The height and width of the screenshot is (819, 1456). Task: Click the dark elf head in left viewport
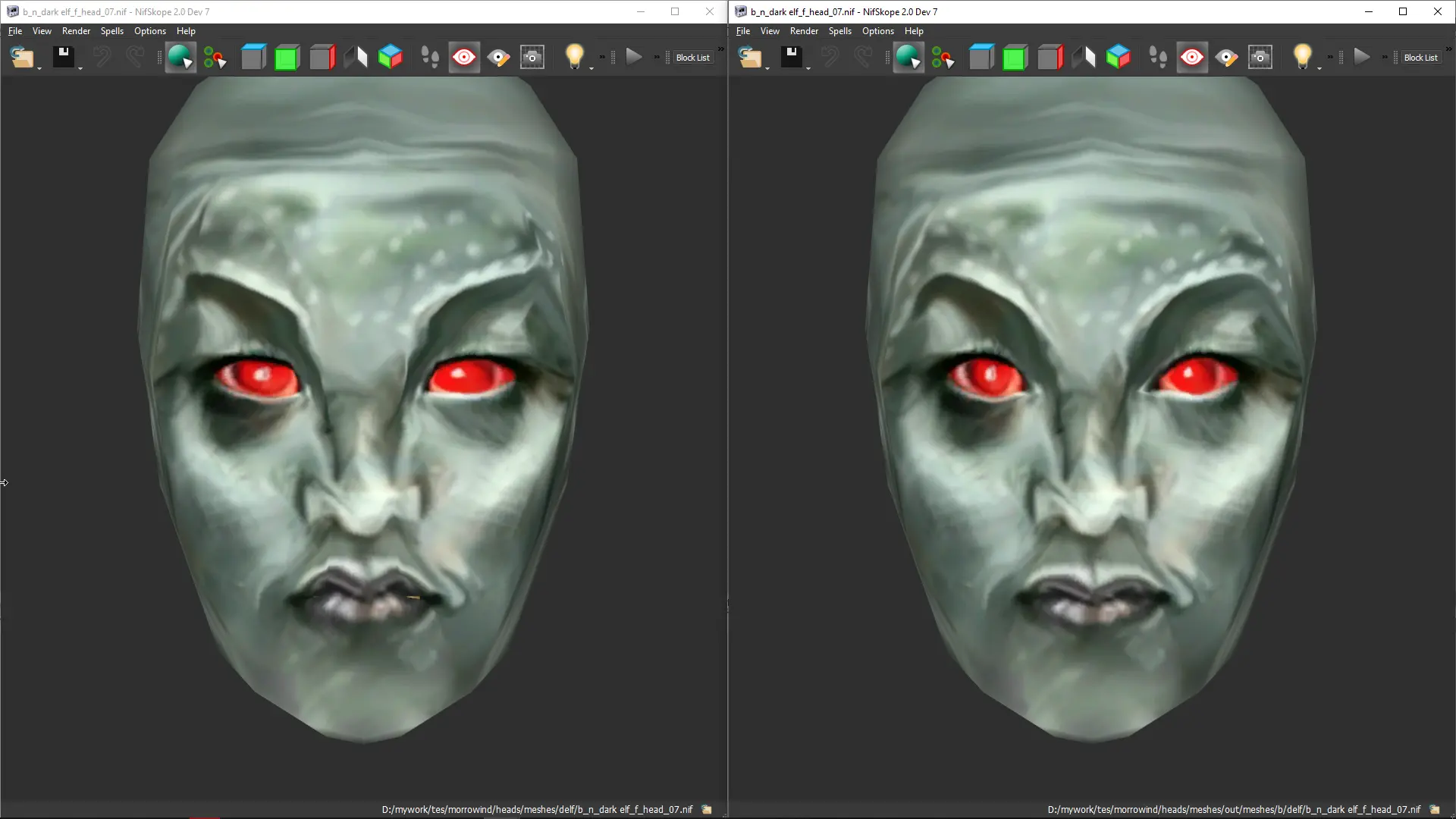click(x=364, y=409)
